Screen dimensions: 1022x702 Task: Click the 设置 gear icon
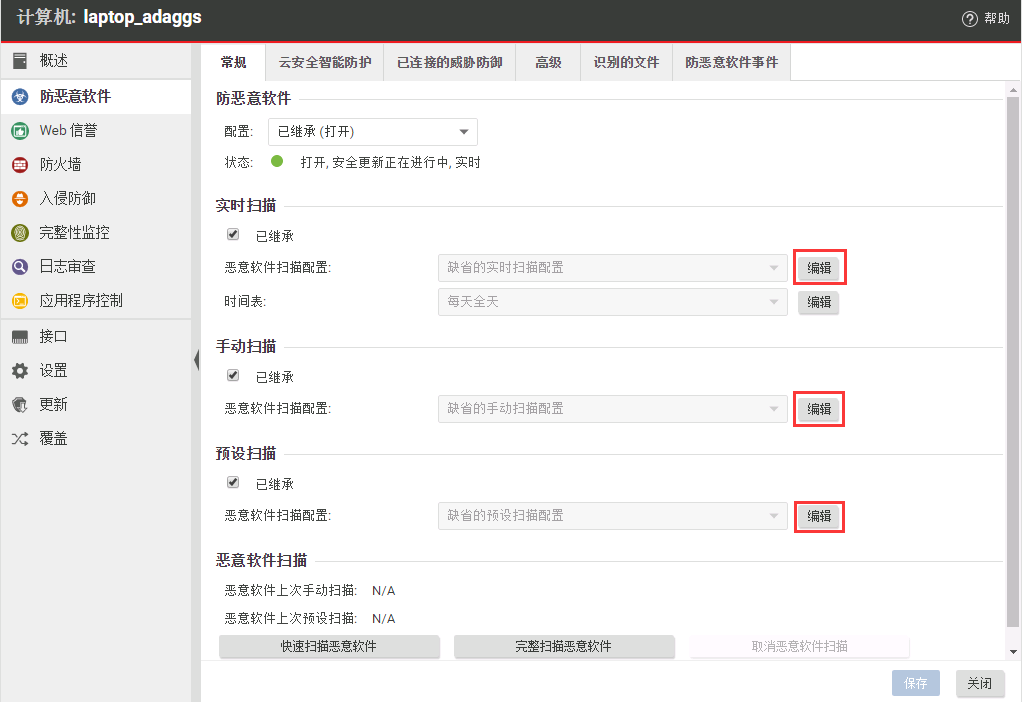(20, 371)
